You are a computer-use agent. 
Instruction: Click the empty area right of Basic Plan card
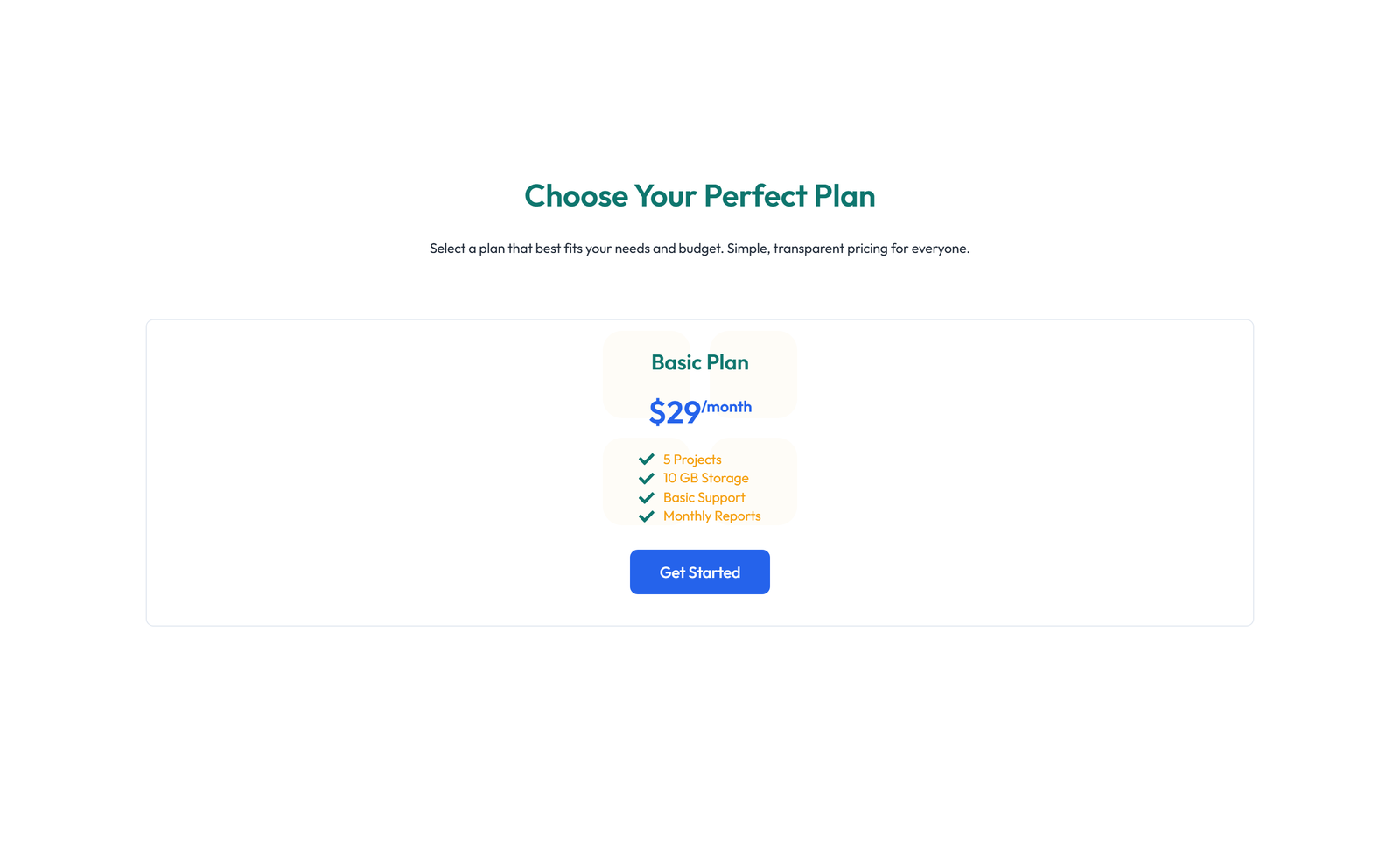(x=1006, y=473)
